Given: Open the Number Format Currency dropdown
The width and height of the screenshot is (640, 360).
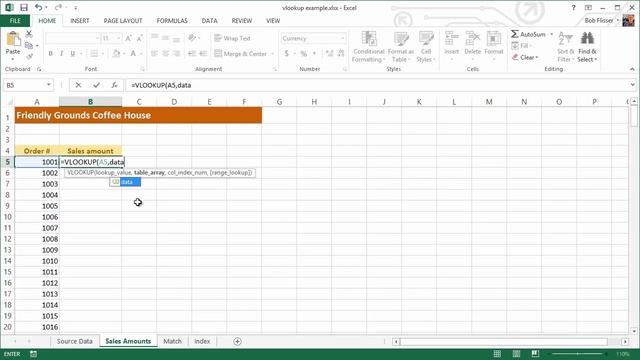Looking at the screenshot, I should coord(342,38).
